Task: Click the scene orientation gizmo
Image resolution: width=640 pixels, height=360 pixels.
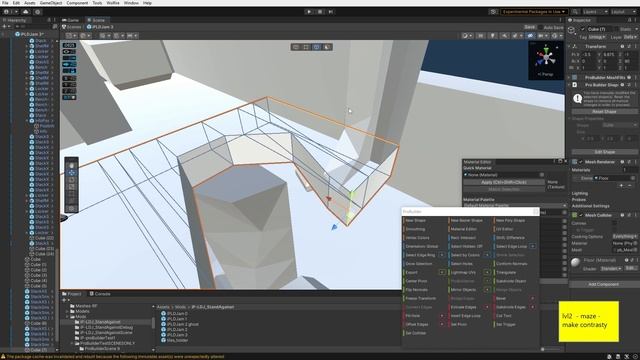Action: point(546,58)
